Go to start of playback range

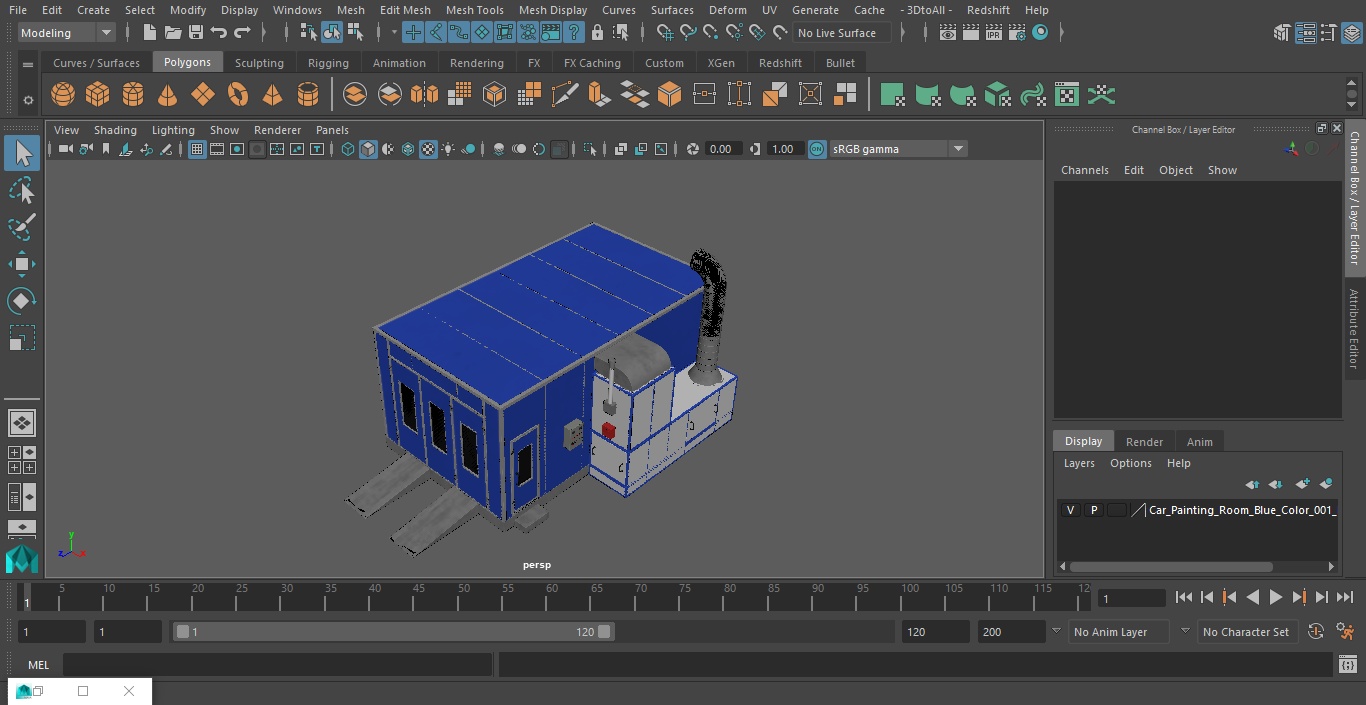click(x=1184, y=597)
